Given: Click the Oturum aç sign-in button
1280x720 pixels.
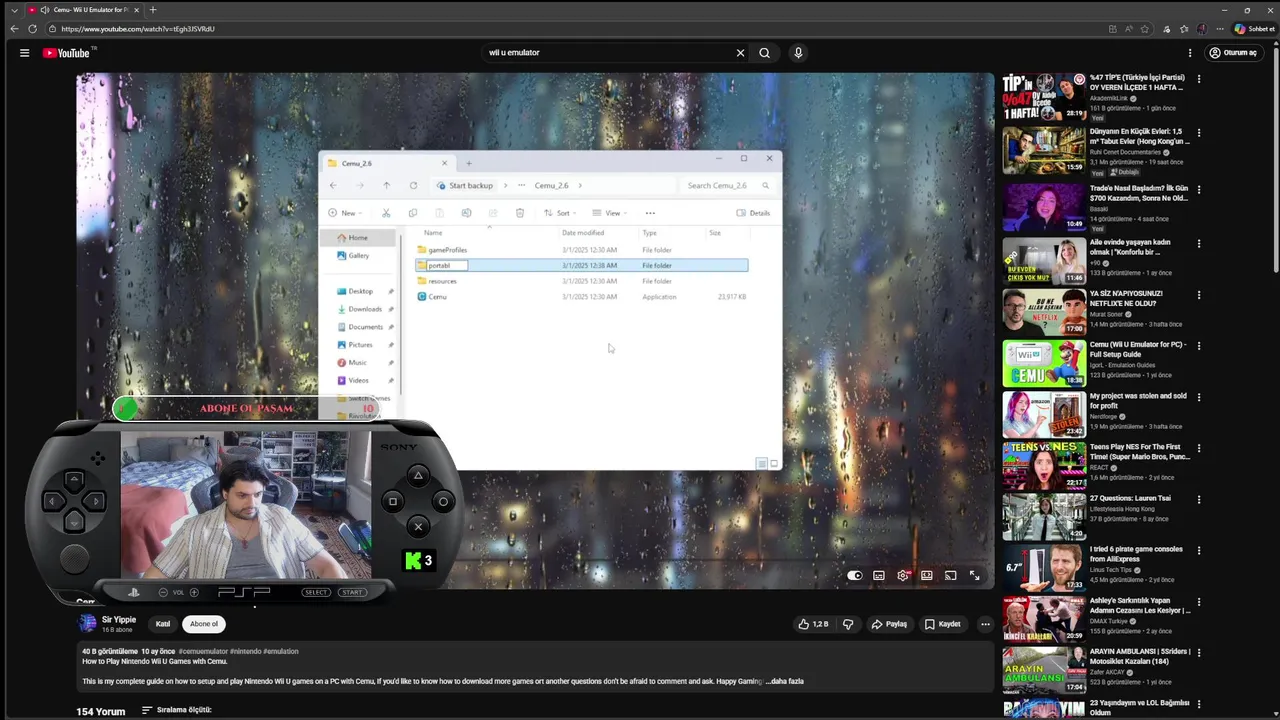Looking at the screenshot, I should [x=1233, y=53].
